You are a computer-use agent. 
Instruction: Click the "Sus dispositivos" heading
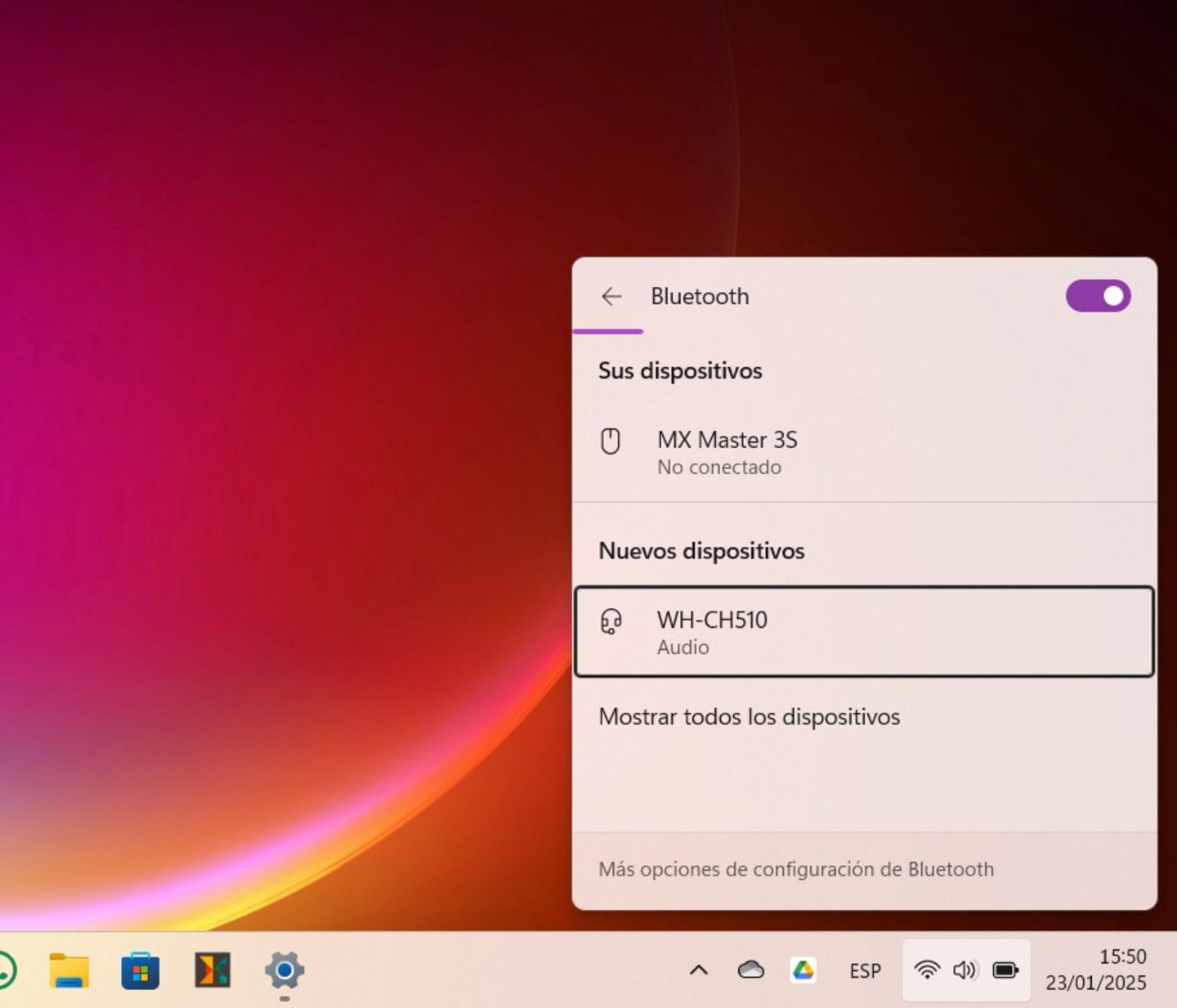click(680, 371)
